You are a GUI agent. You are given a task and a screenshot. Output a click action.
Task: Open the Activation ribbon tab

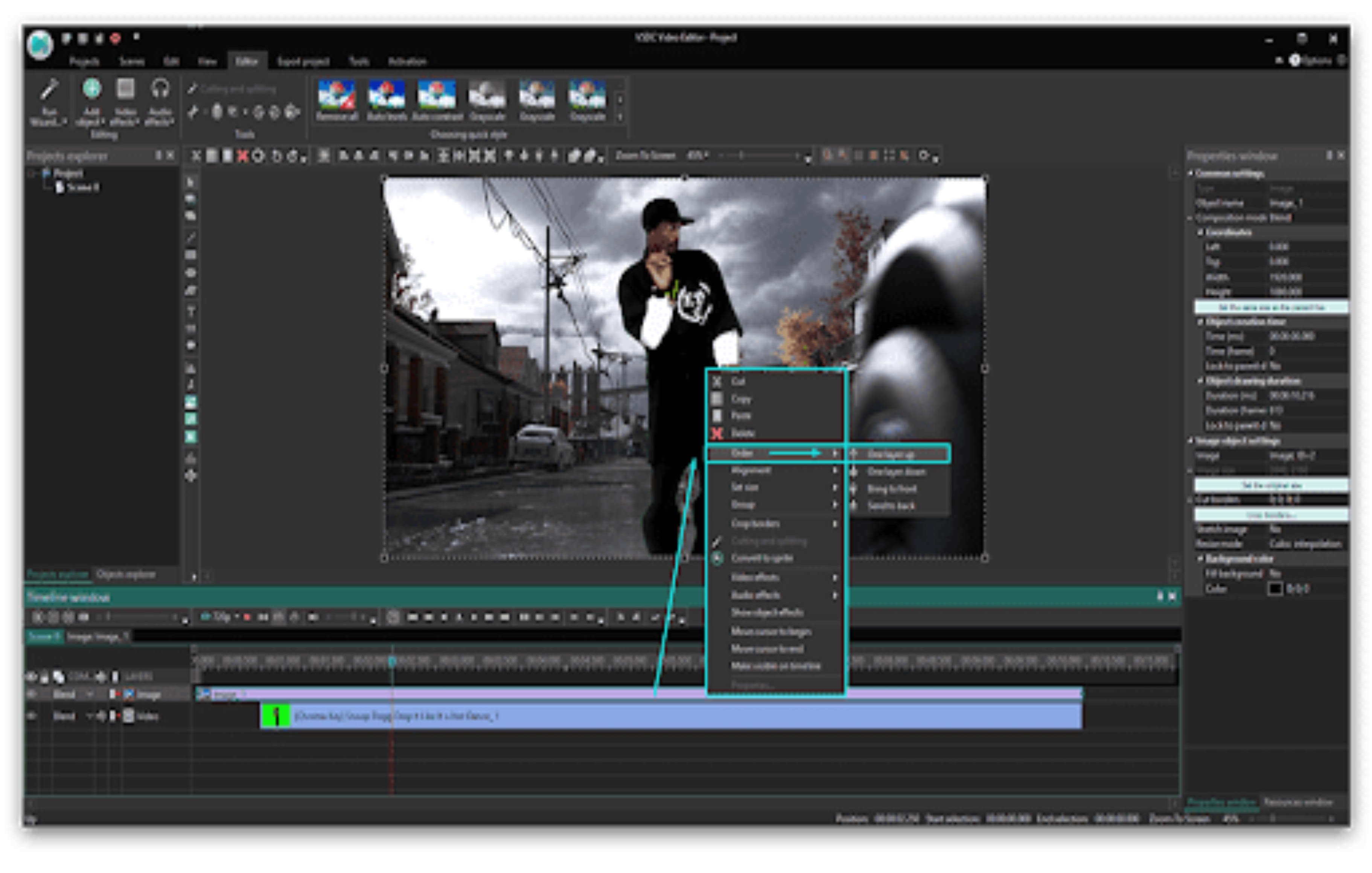click(x=407, y=61)
